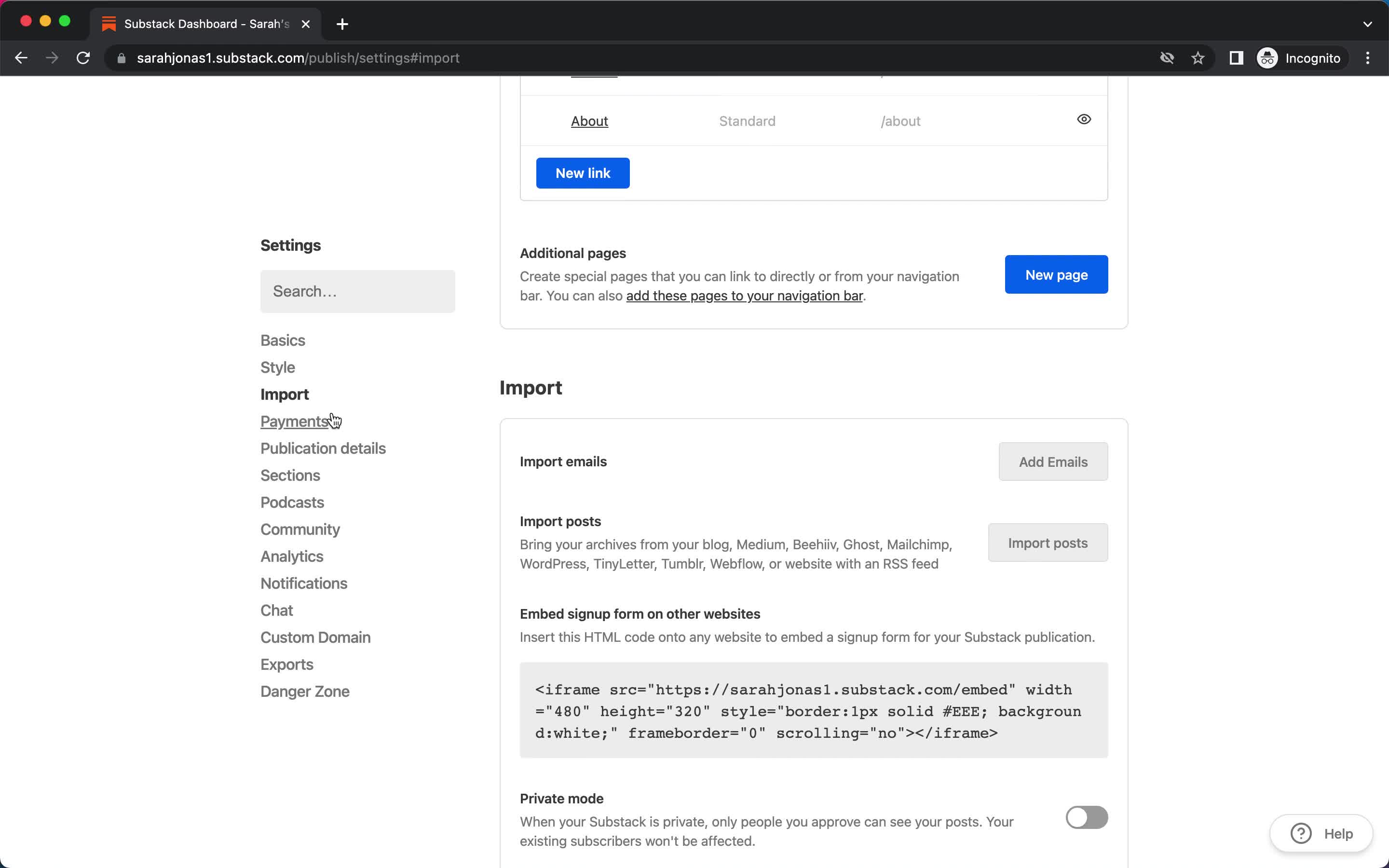The width and height of the screenshot is (1389, 868).
Task: Click Add Emails to import subscribers
Action: coord(1053,461)
